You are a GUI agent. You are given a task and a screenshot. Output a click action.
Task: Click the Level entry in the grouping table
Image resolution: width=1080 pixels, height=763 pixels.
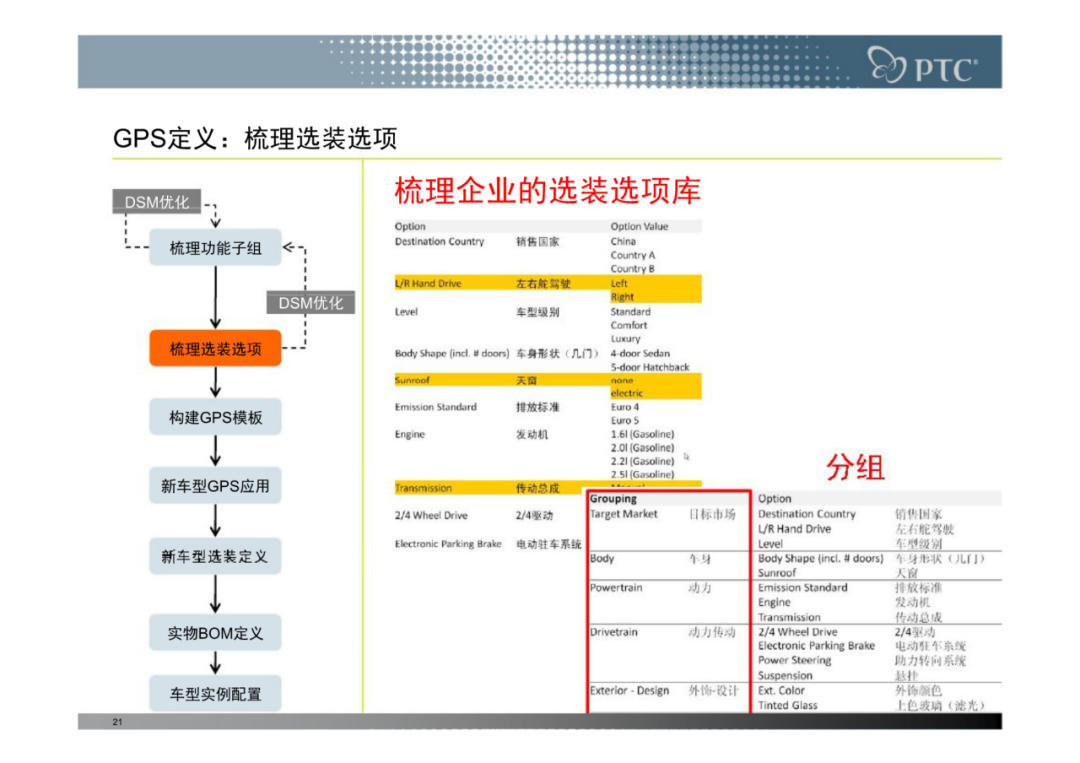(x=770, y=544)
